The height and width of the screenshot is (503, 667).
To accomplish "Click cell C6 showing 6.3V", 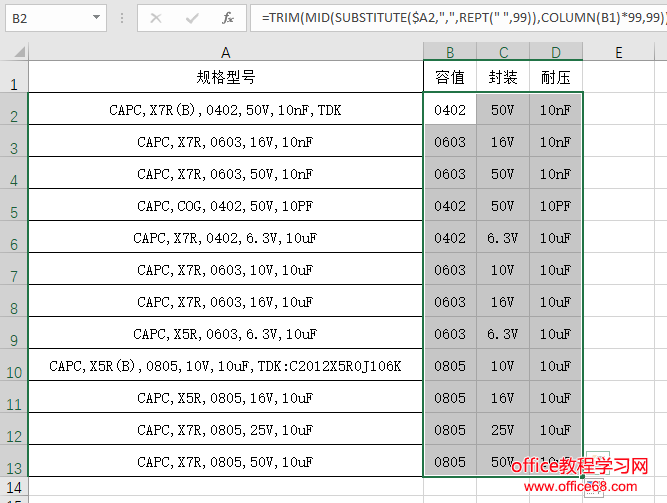I will (503, 238).
